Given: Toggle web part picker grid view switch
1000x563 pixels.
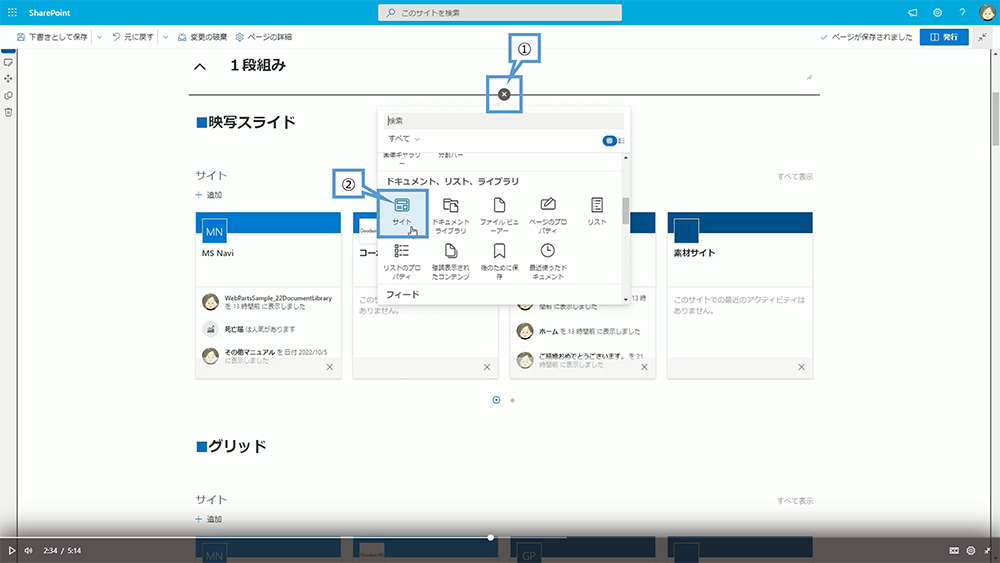Looking at the screenshot, I should coord(609,140).
